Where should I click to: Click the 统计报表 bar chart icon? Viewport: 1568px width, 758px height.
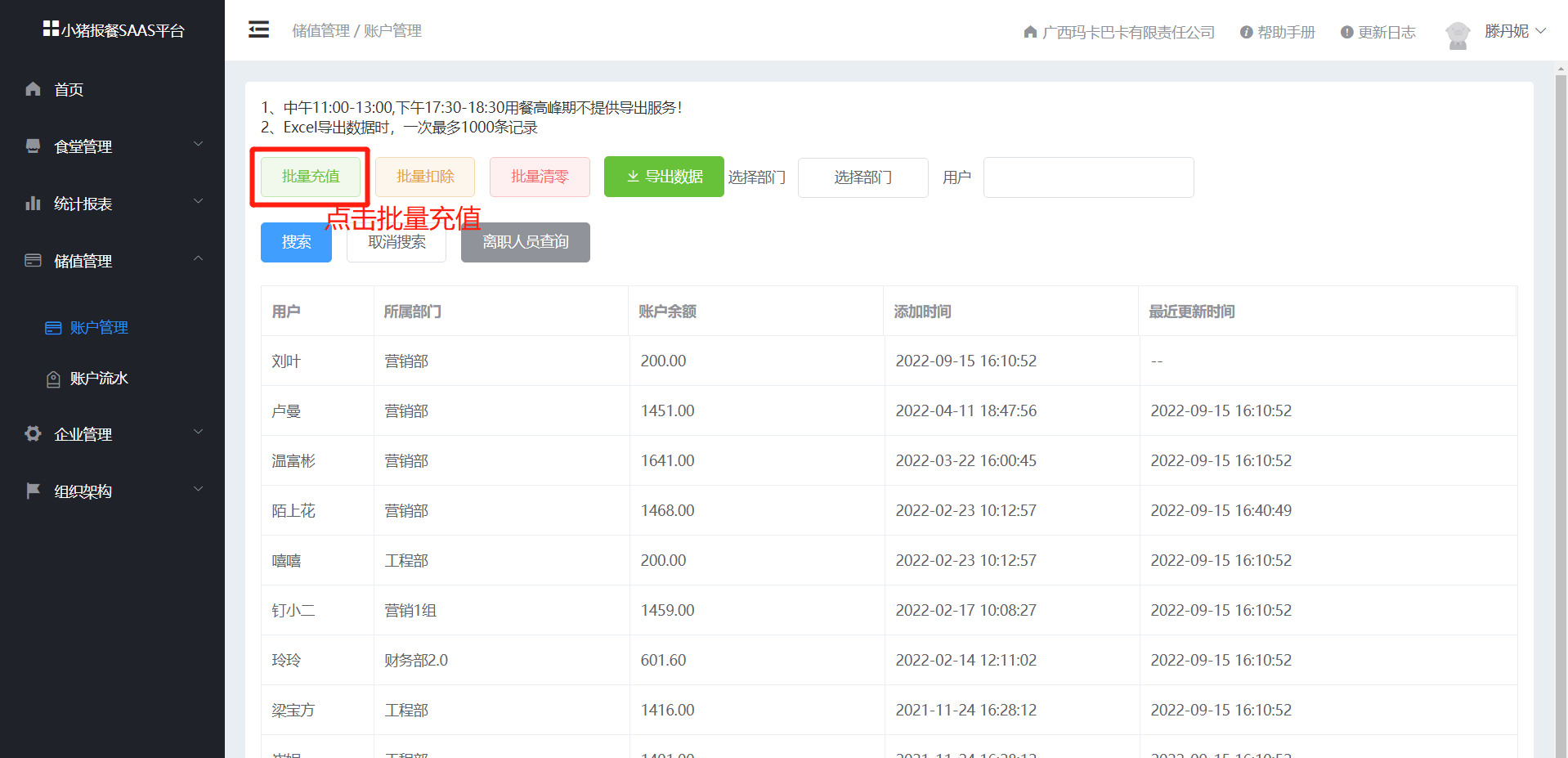click(x=33, y=203)
